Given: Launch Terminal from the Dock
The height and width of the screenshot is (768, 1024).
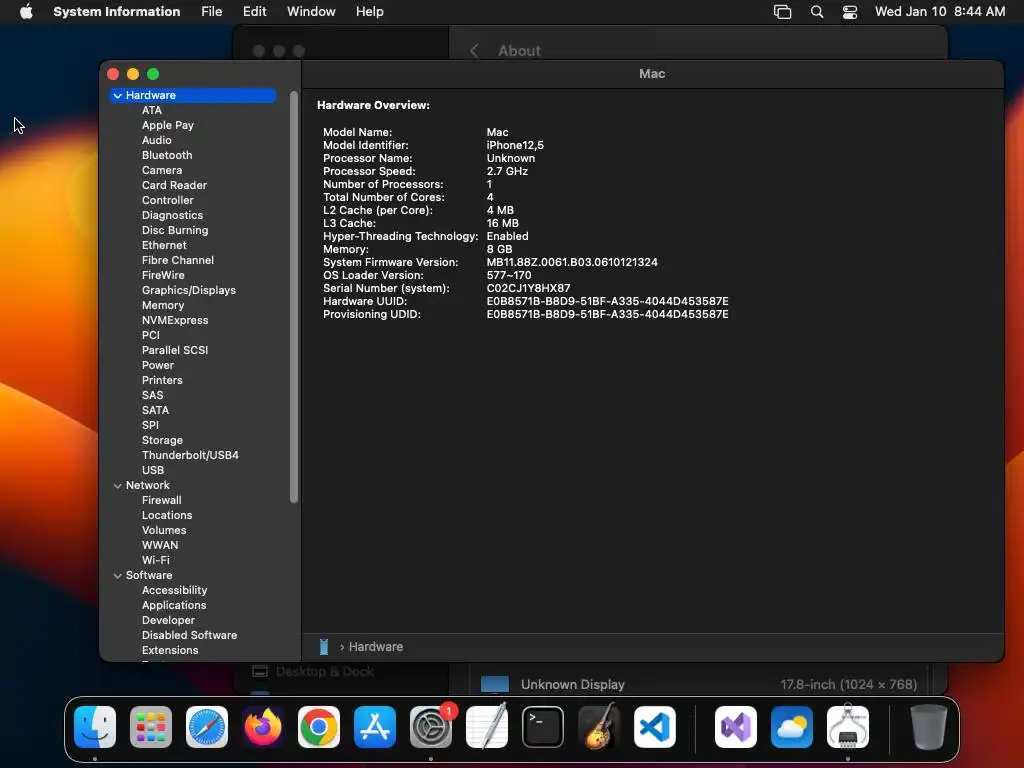Looking at the screenshot, I should click(x=543, y=727).
